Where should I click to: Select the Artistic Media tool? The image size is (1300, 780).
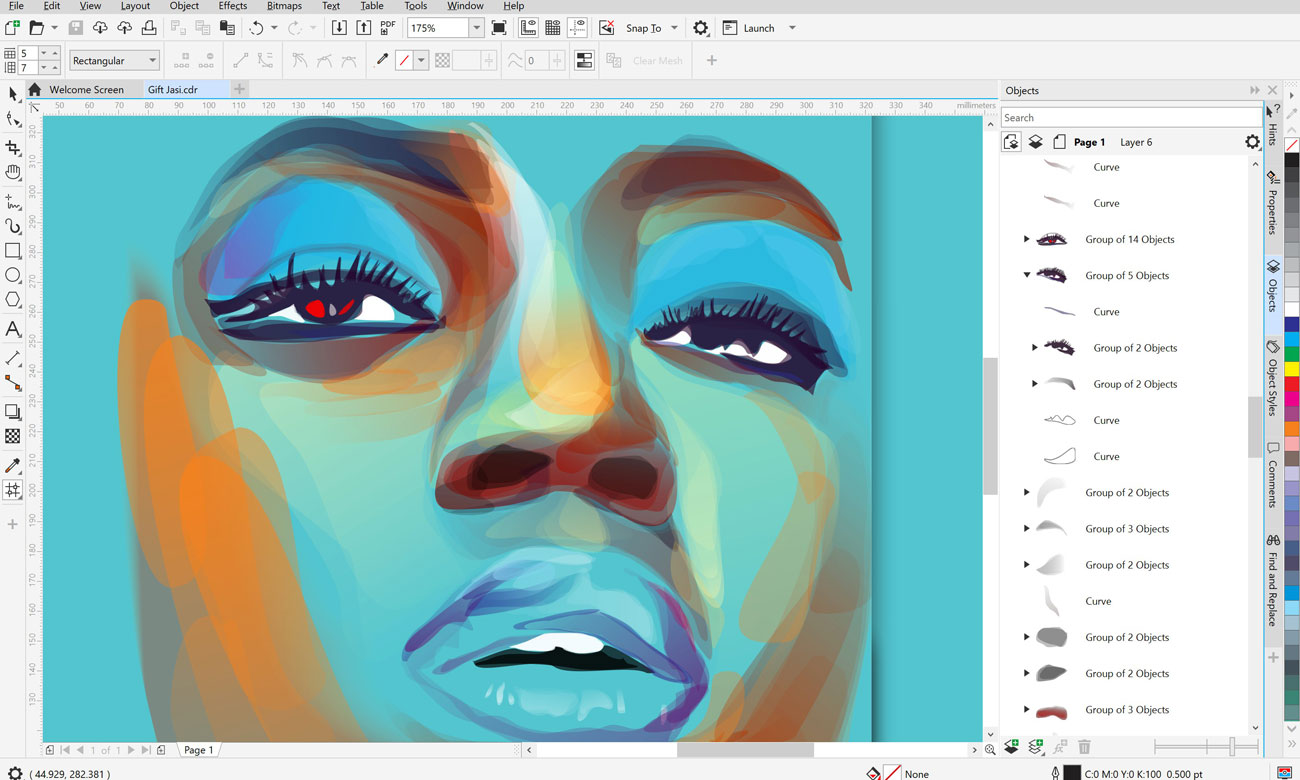[13, 227]
